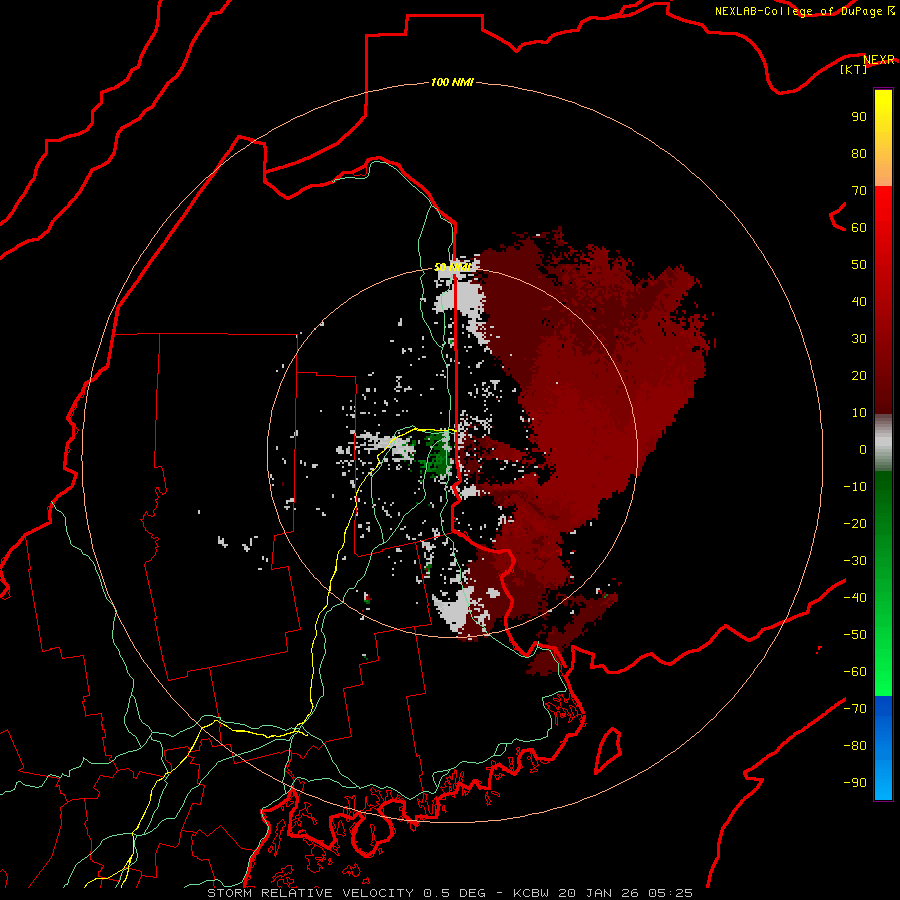Click the -10 value on velocity scale
The width and height of the screenshot is (900, 900).
pos(855,487)
